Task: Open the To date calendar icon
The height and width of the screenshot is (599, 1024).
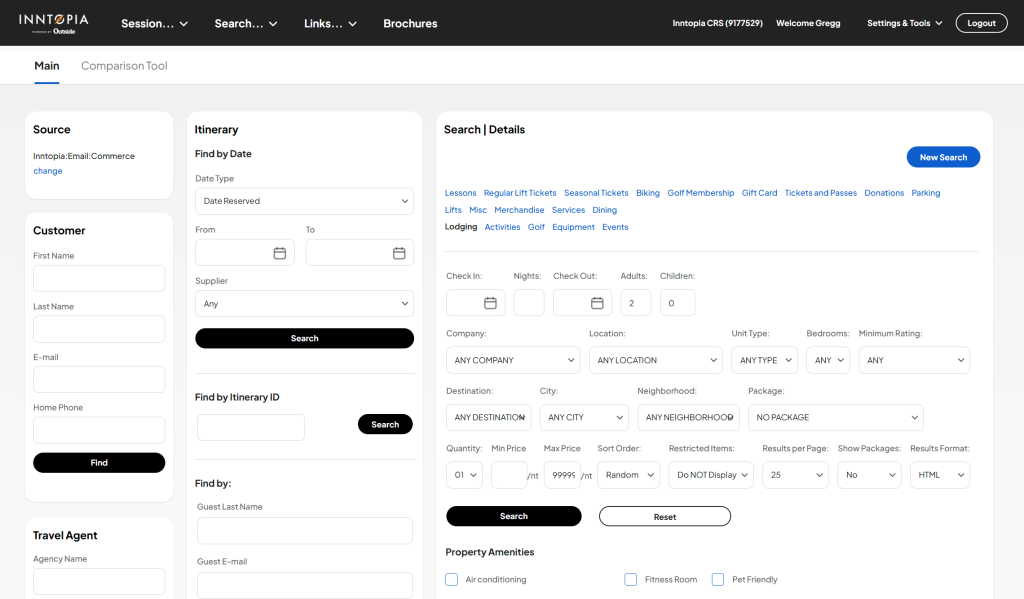Action: 399,253
